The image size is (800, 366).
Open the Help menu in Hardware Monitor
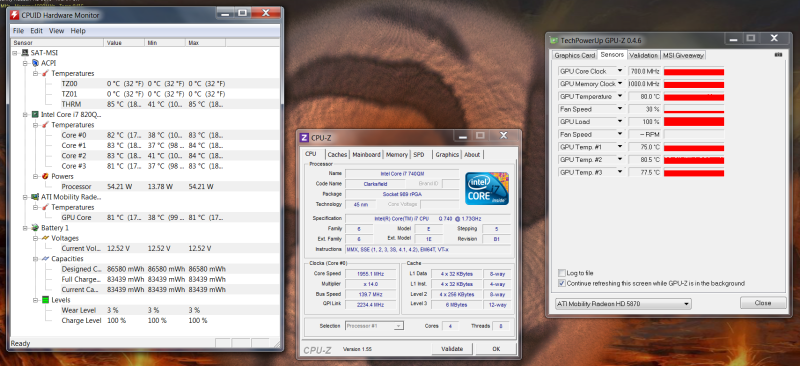(78, 31)
